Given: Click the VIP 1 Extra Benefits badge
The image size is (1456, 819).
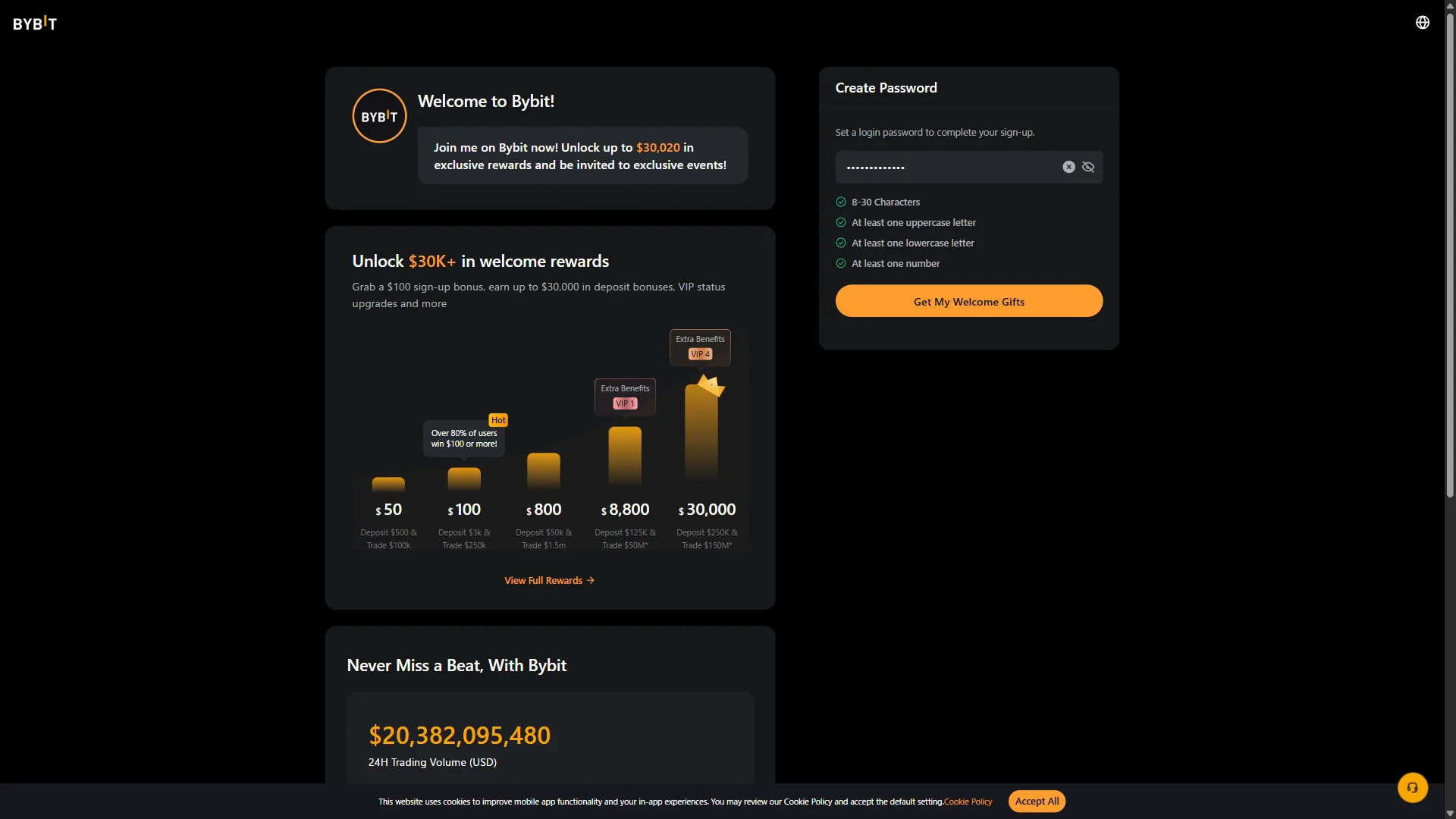Looking at the screenshot, I should 625,397.
